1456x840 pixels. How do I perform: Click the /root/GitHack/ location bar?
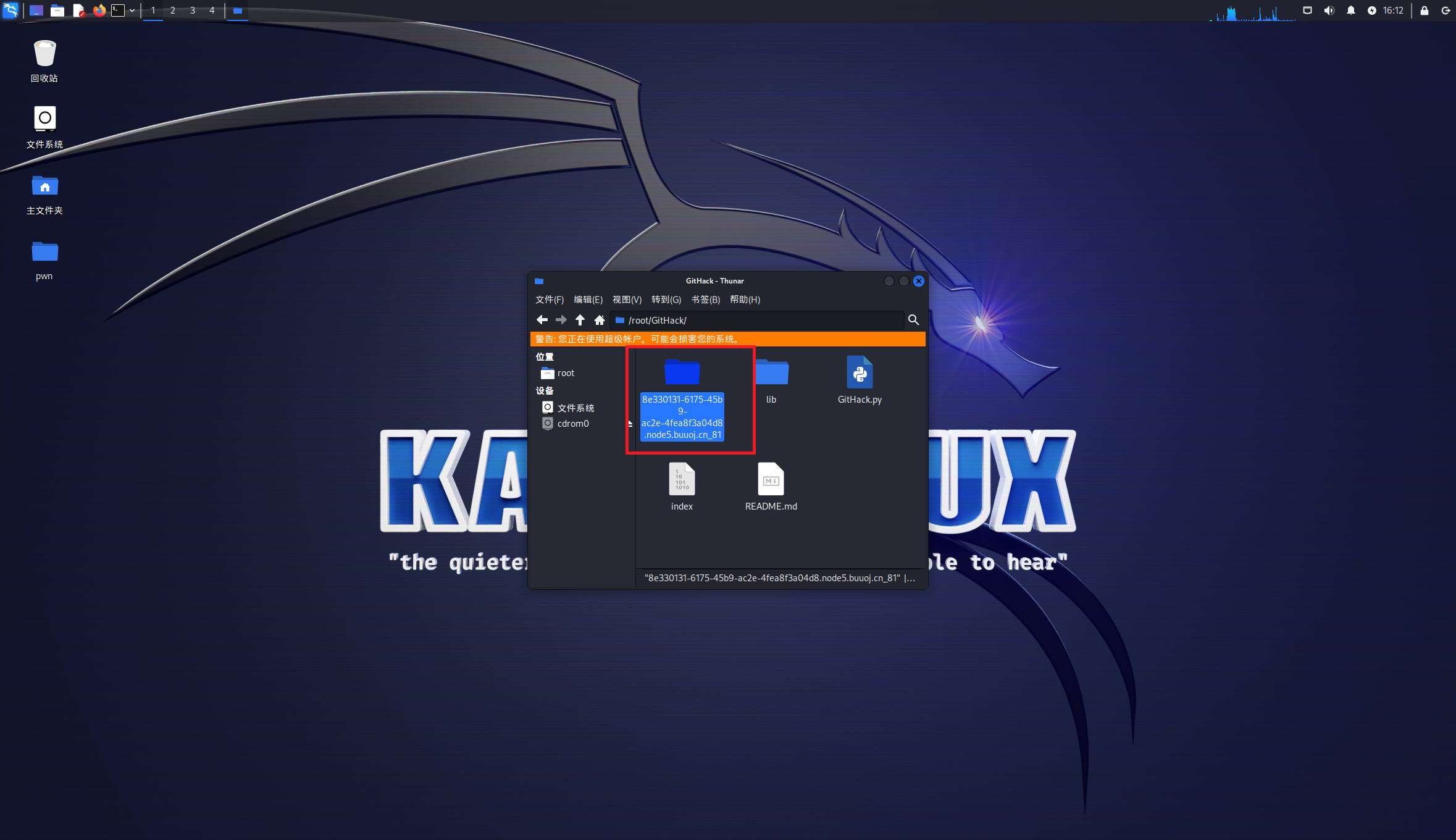point(756,320)
